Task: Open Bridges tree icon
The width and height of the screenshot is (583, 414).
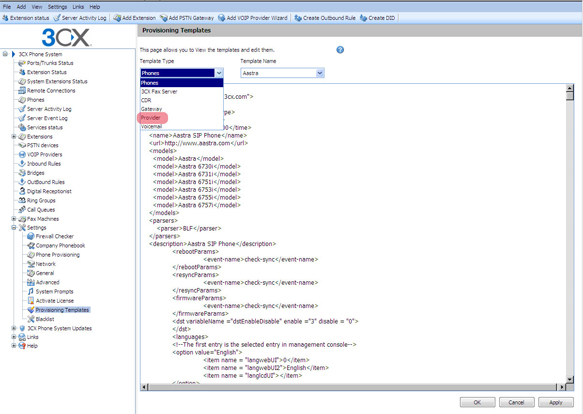Action: (22, 173)
